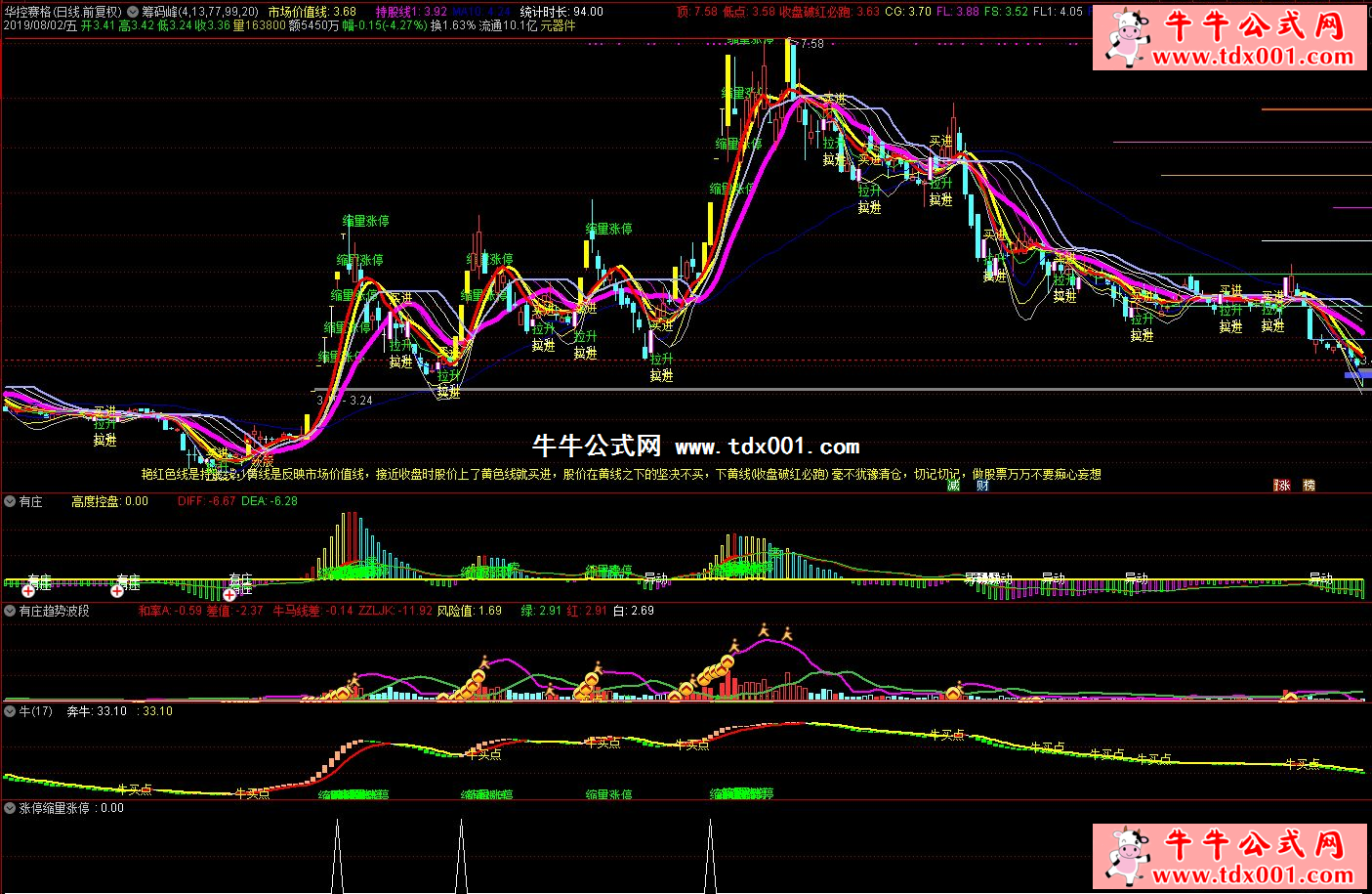Click the FS: 3.52 value
This screenshot has width=1372, height=894.
pos(1006,12)
